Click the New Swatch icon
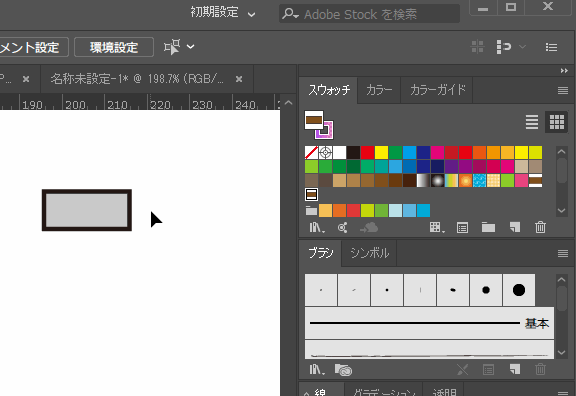This screenshot has height=396, width=576. (515, 228)
